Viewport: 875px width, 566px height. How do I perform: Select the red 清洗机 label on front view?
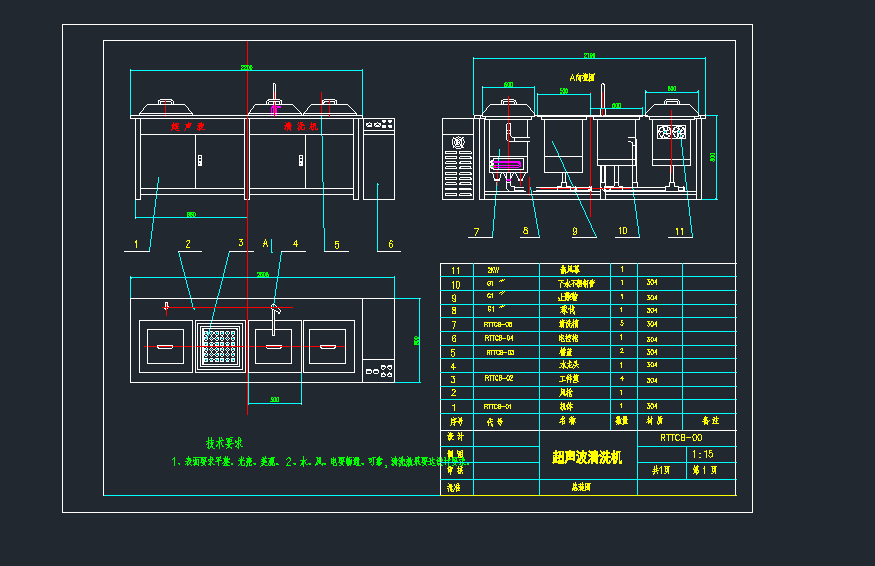tap(300, 128)
